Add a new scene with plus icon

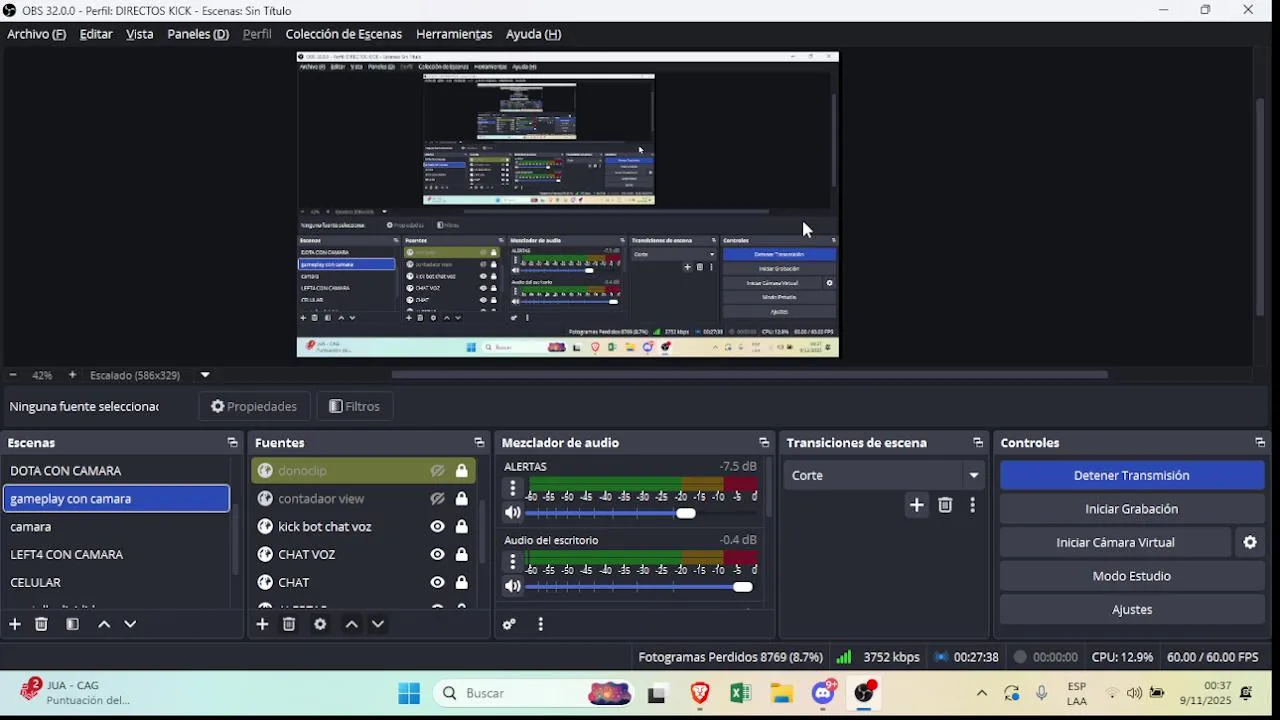15,624
